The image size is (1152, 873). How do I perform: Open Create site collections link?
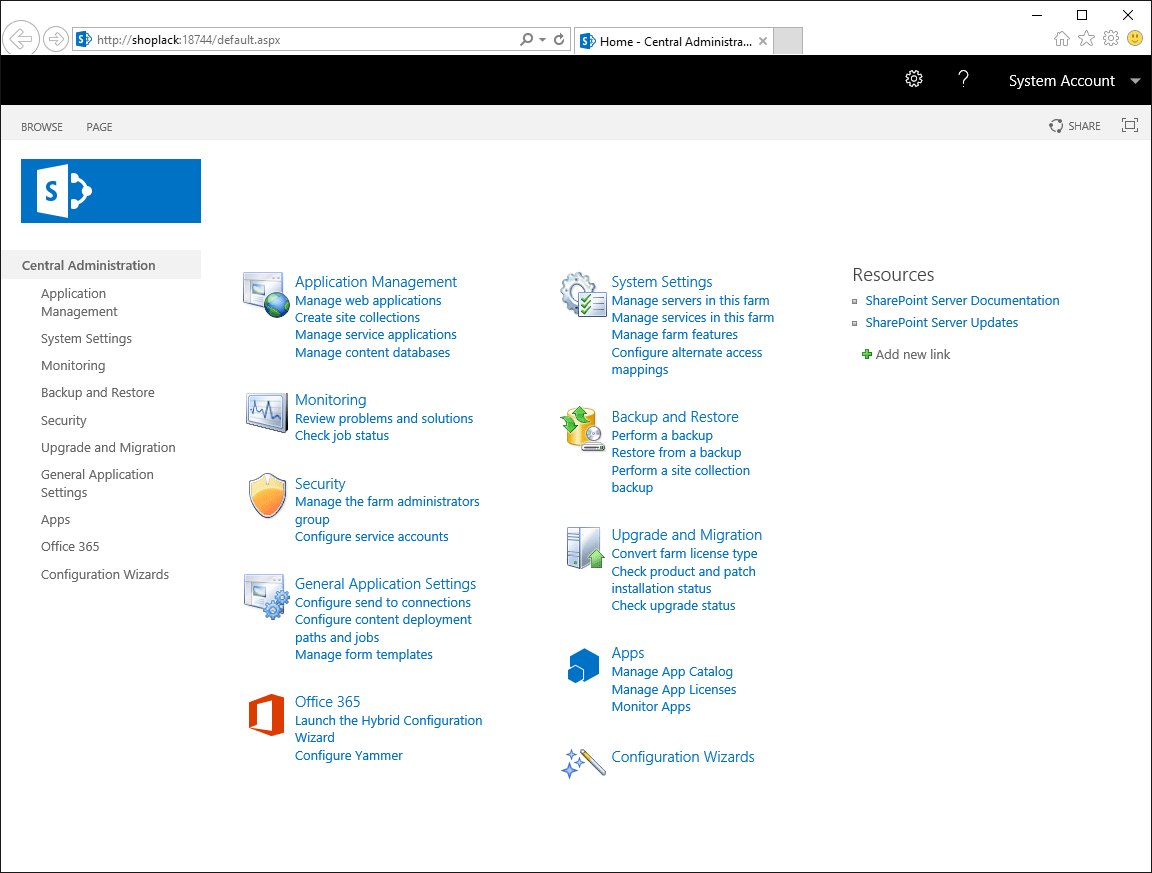tap(358, 317)
